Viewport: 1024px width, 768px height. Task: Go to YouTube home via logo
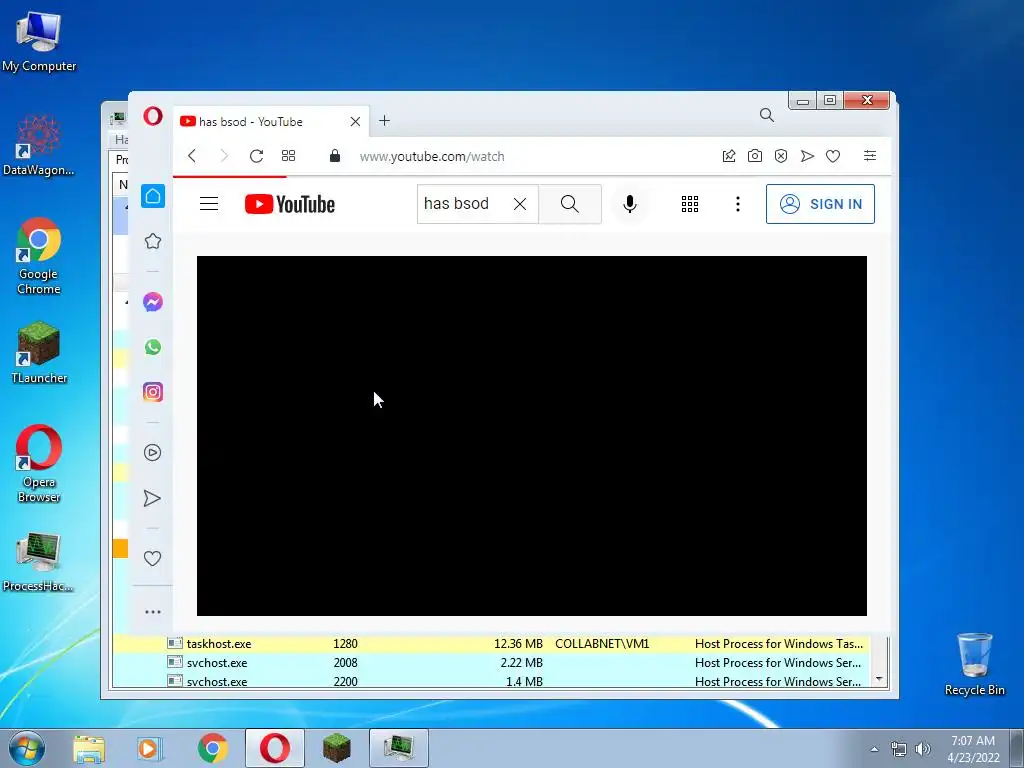[x=290, y=204]
